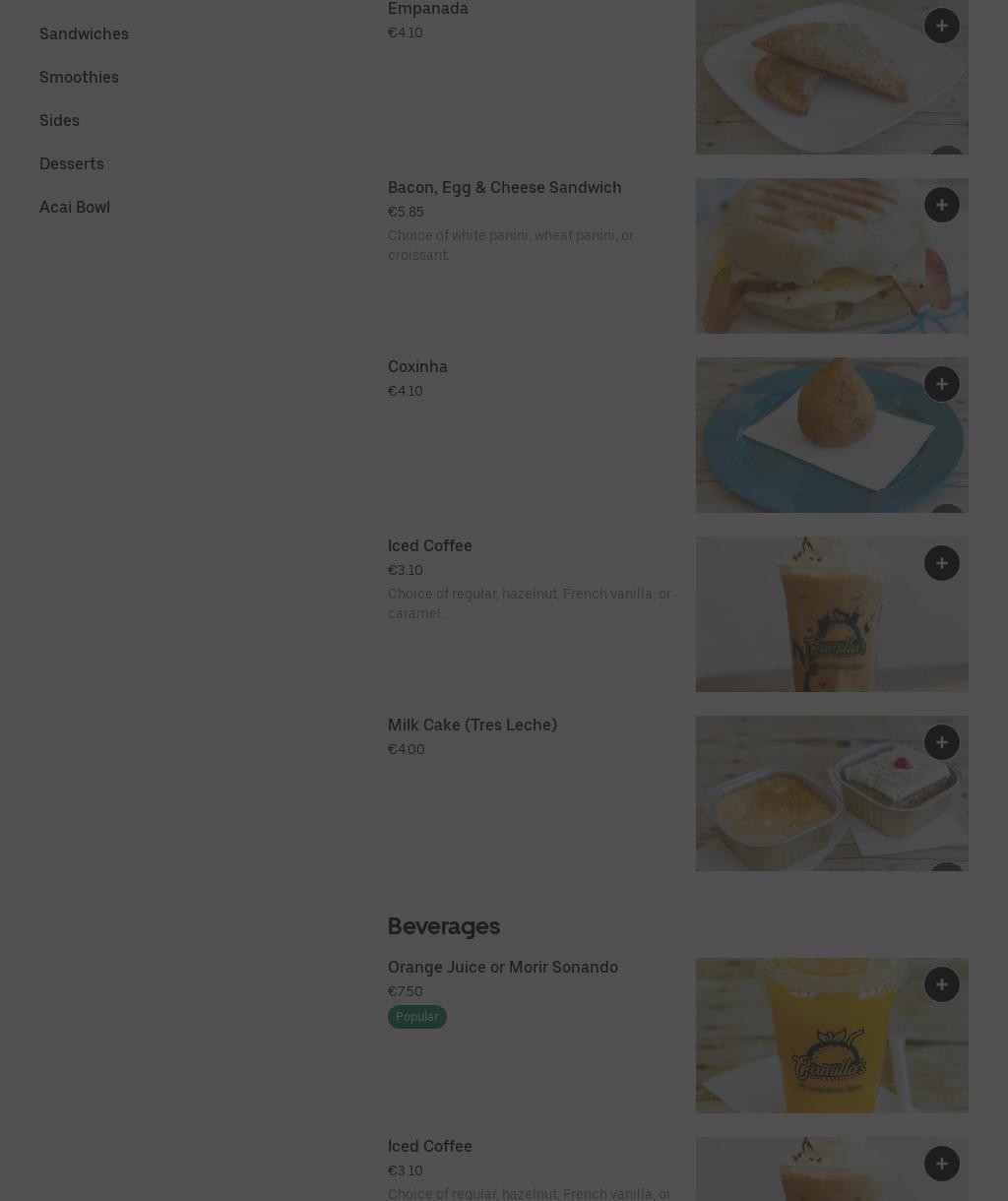Viewport: 1008px width, 1201px height.
Task: Add Bacon, Egg & Cheese Sandwich plus icon
Action: [x=942, y=205]
